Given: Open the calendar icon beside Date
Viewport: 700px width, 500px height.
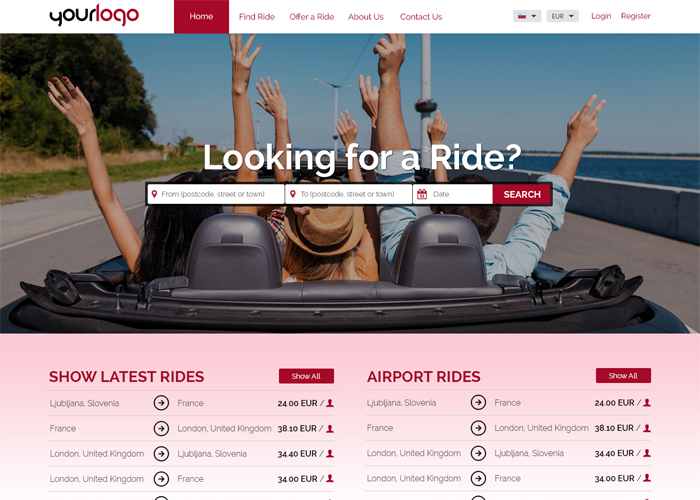Looking at the screenshot, I should pos(422,194).
